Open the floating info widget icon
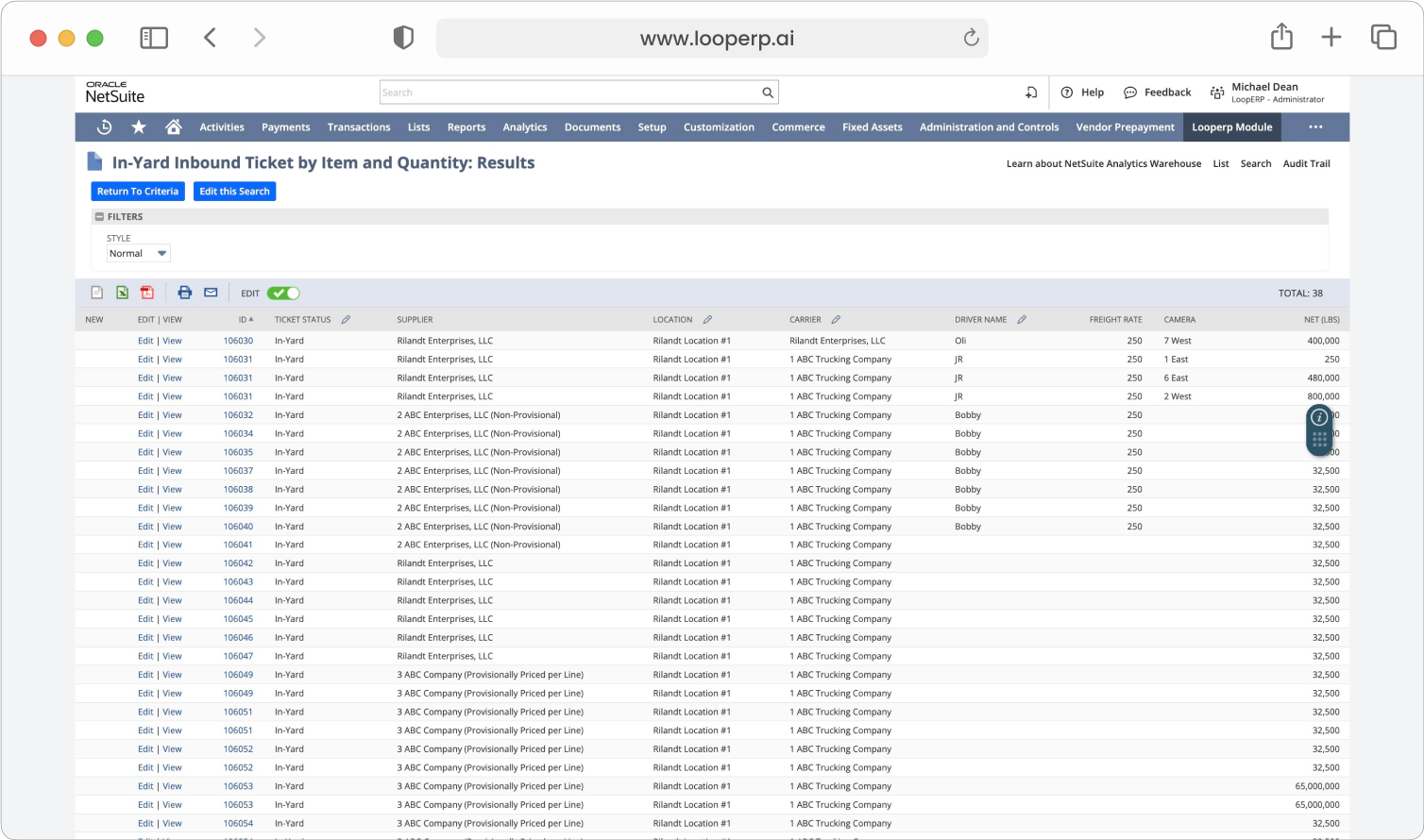Screen dimensions: 1424x840 coord(1319,417)
